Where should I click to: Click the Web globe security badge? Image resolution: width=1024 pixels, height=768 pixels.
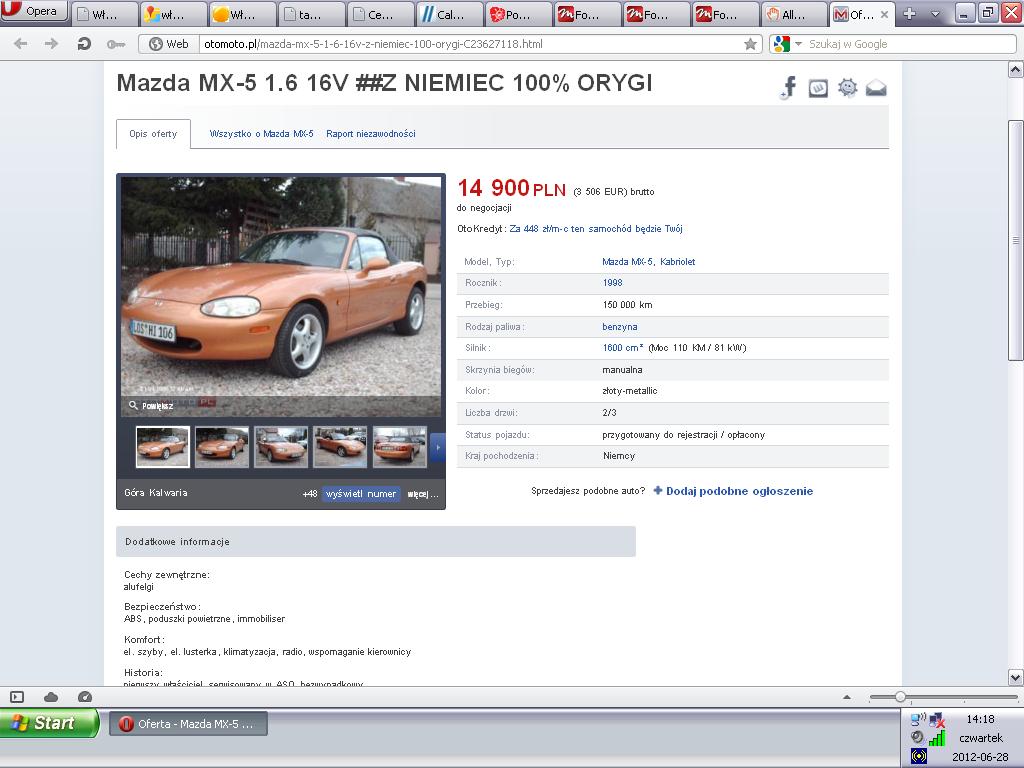click(168, 44)
